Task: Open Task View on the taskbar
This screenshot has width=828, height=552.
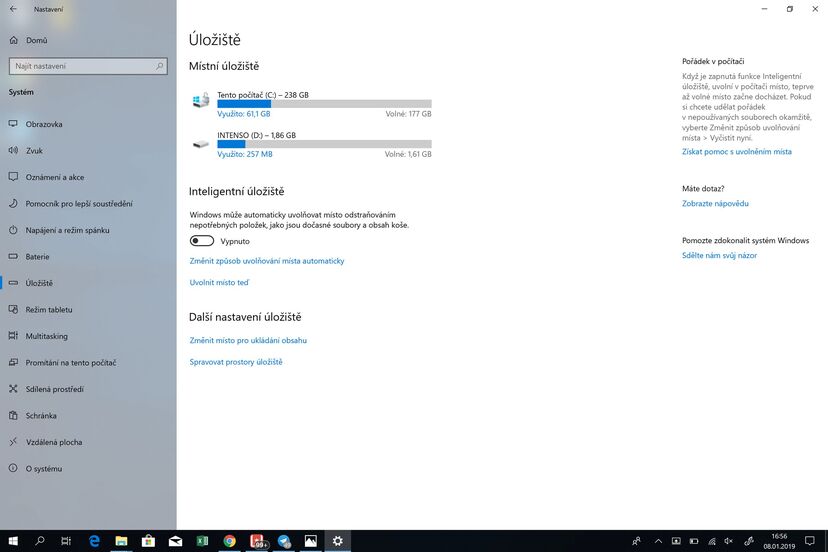Action: pos(66,541)
